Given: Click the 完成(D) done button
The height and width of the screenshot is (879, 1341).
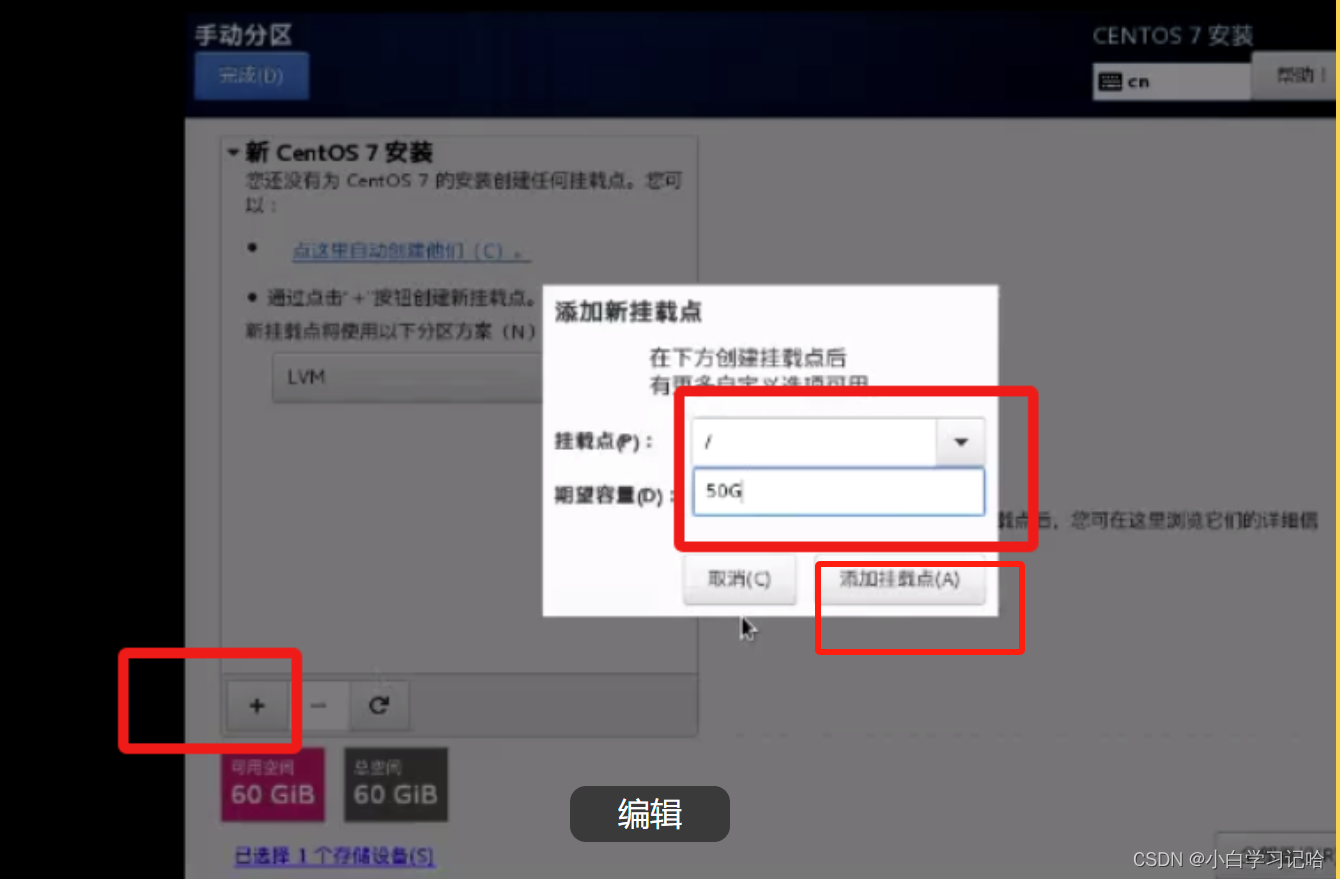Looking at the screenshot, I should click(x=251, y=76).
